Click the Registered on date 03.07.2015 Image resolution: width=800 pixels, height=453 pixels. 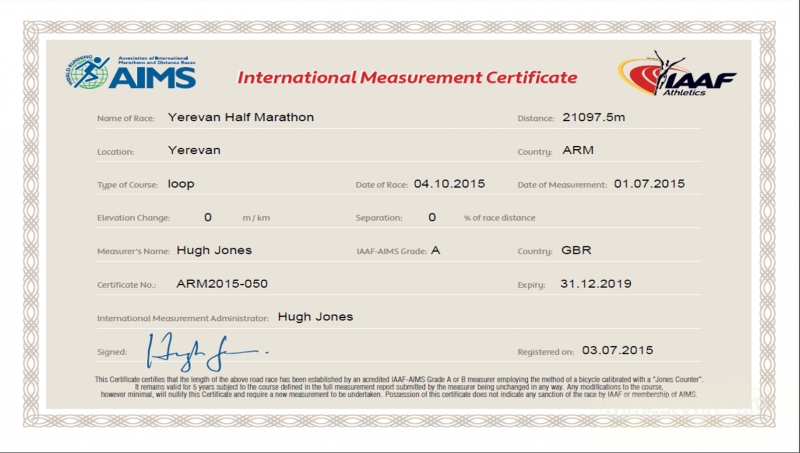pos(617,350)
